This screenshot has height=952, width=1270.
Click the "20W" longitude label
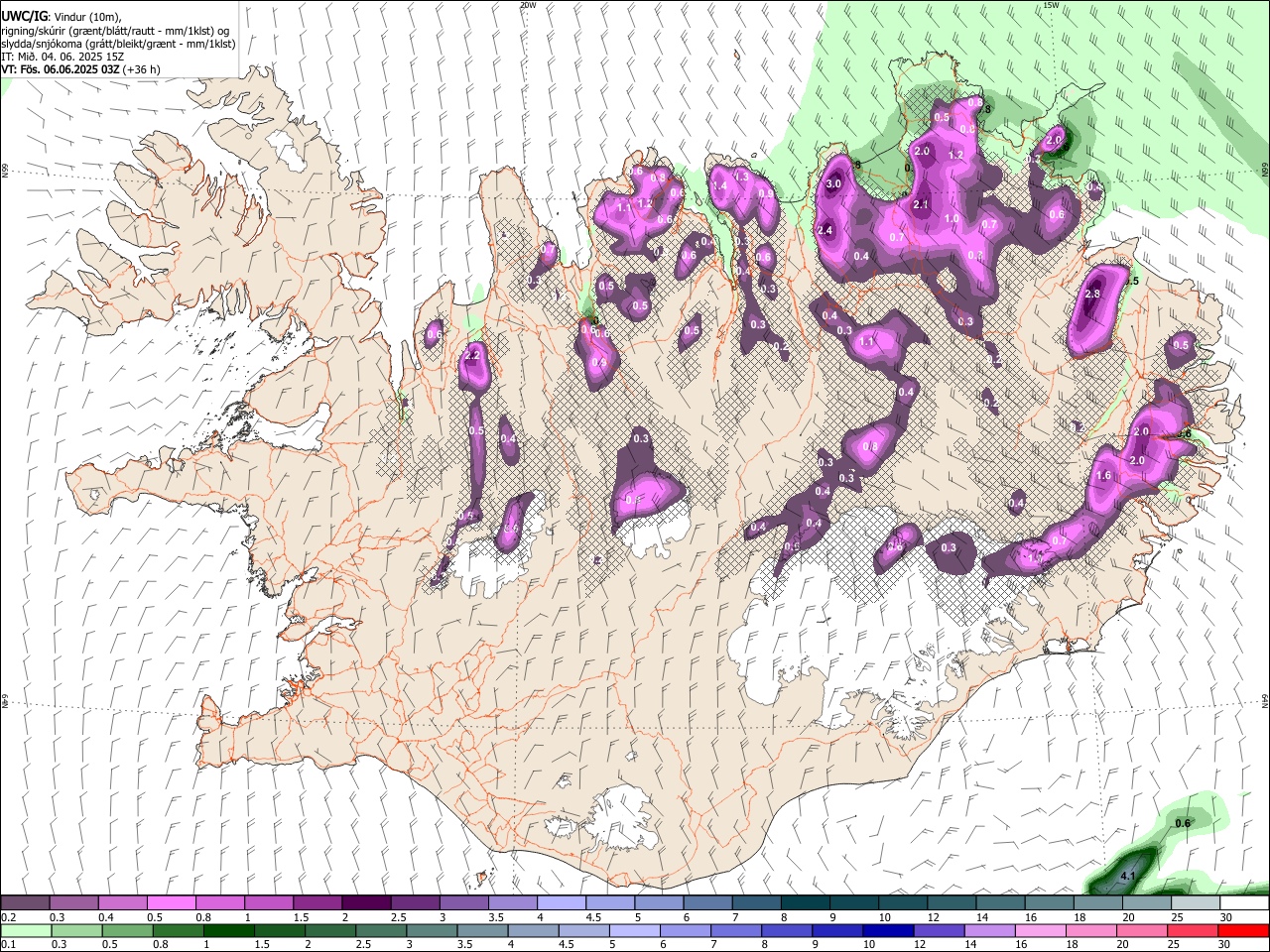(x=528, y=5)
